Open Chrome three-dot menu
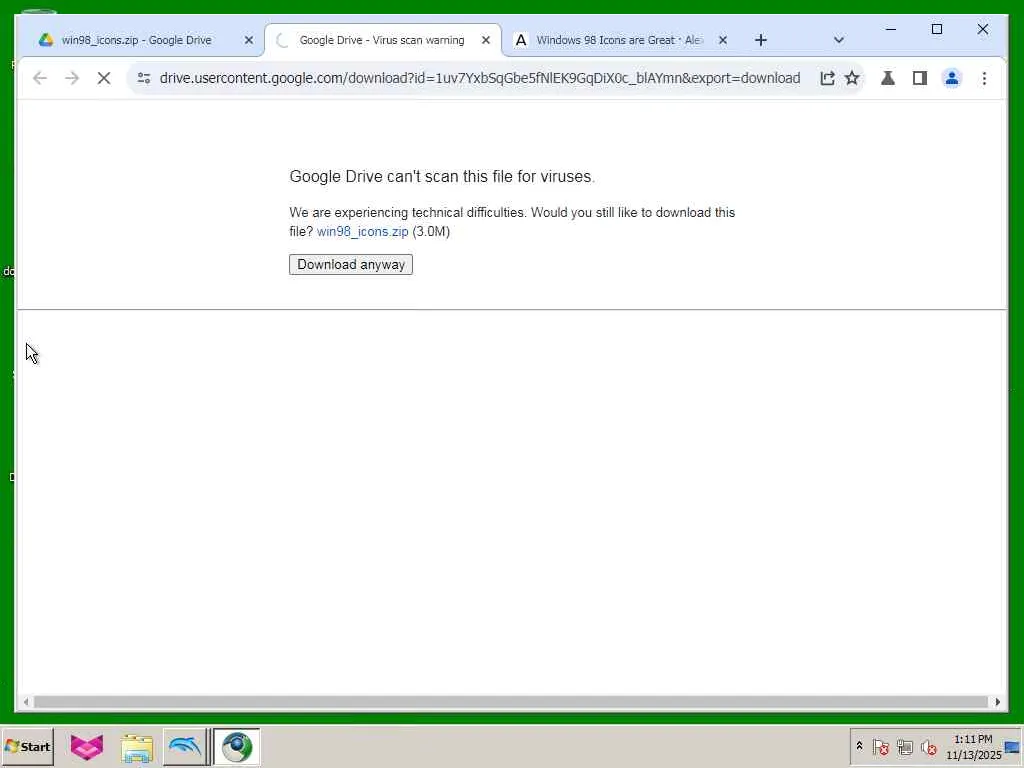Image resolution: width=1024 pixels, height=768 pixels. pyautogui.click(x=984, y=78)
